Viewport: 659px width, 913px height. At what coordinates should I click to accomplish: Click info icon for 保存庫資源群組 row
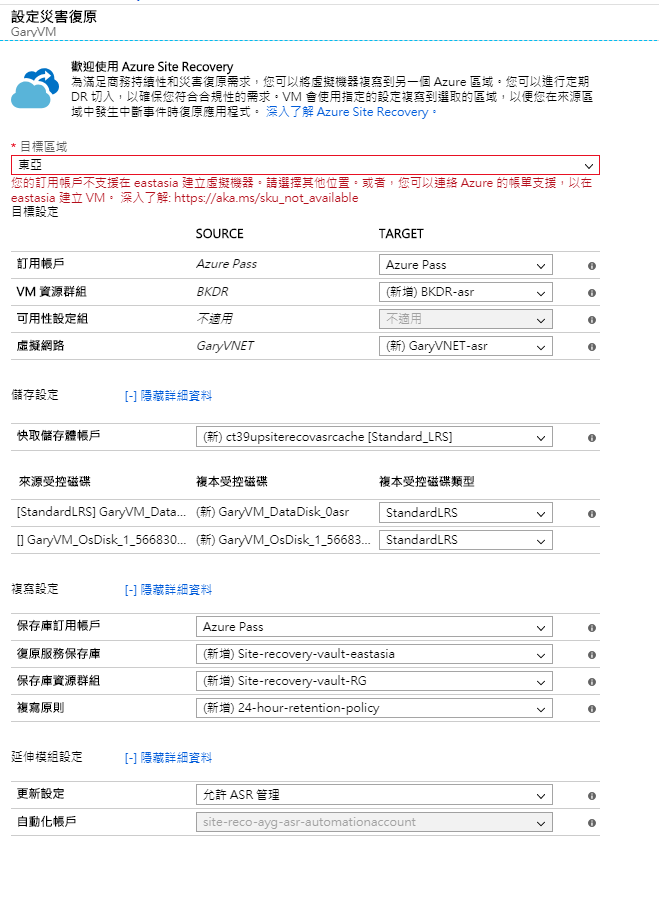click(591, 682)
